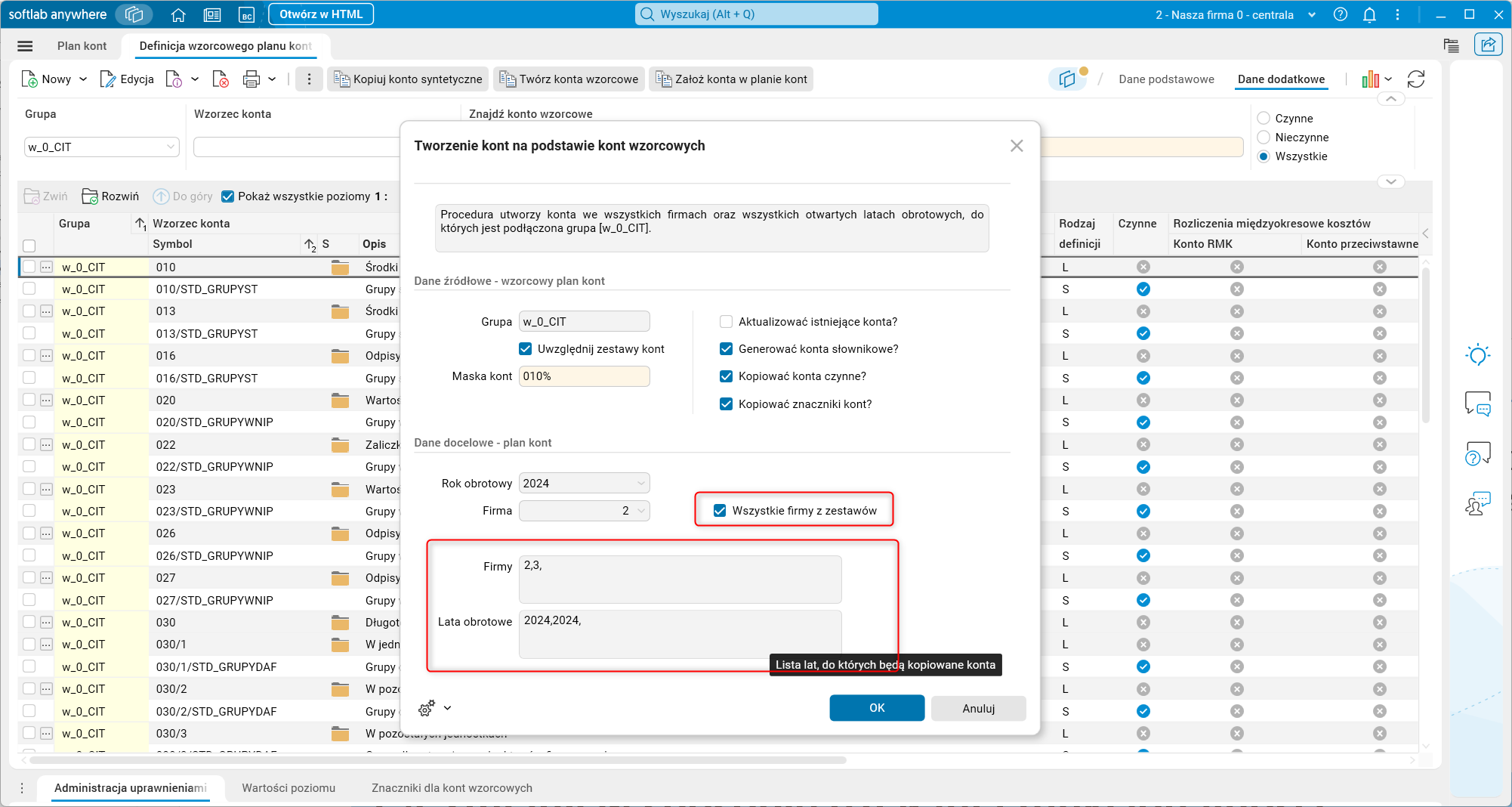Click the Maska kont input field
This screenshot has height=807, width=1512.
click(584, 376)
